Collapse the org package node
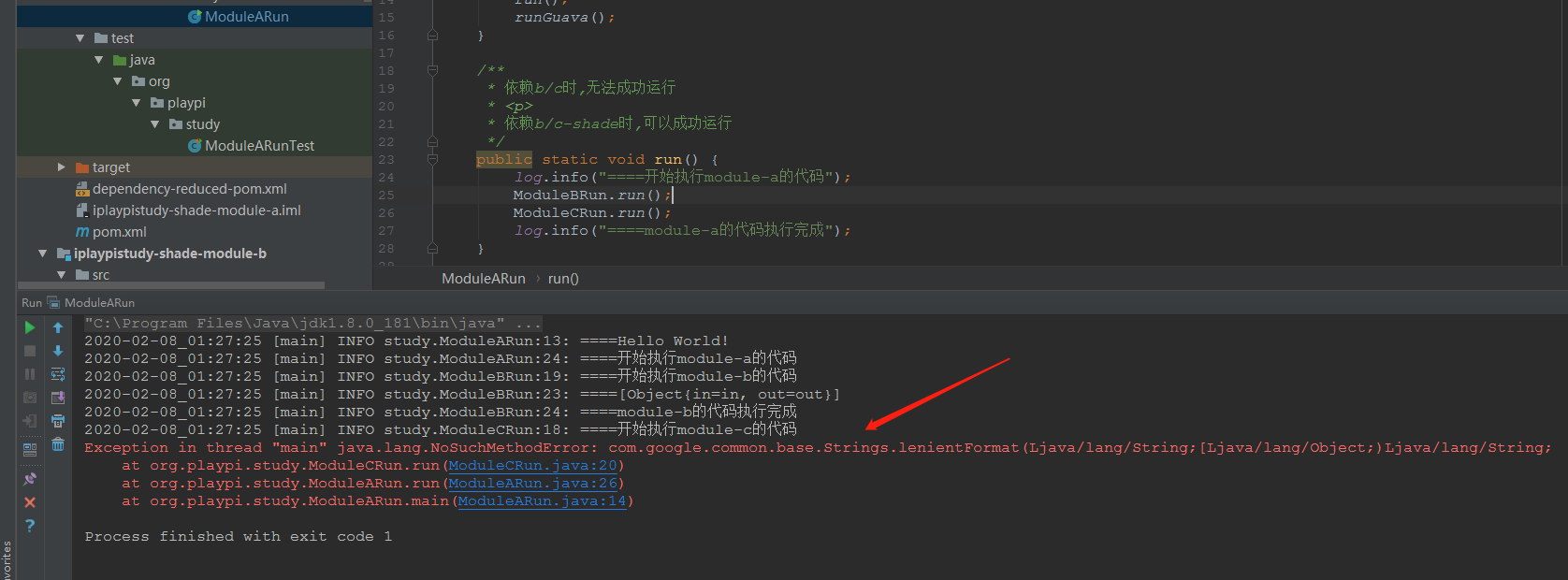This screenshot has width=1568, height=580. (118, 81)
